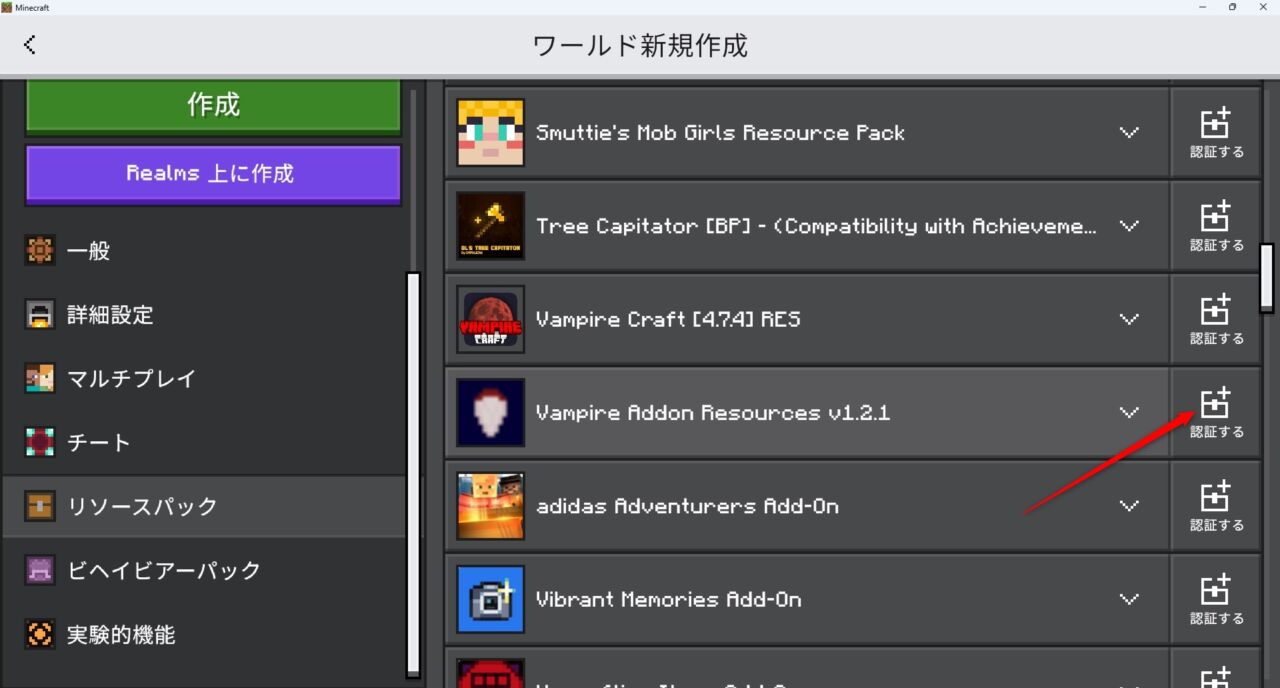Open the チート tab
This screenshot has height=688, width=1280.
pyautogui.click(x=205, y=443)
